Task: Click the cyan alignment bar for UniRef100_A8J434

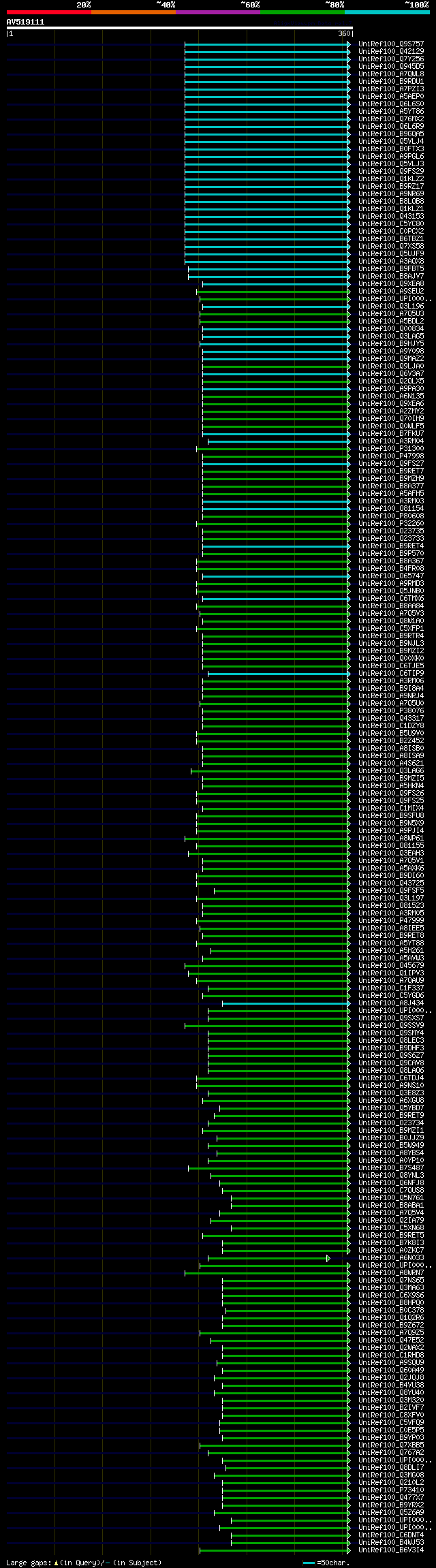Action: (286, 1003)
